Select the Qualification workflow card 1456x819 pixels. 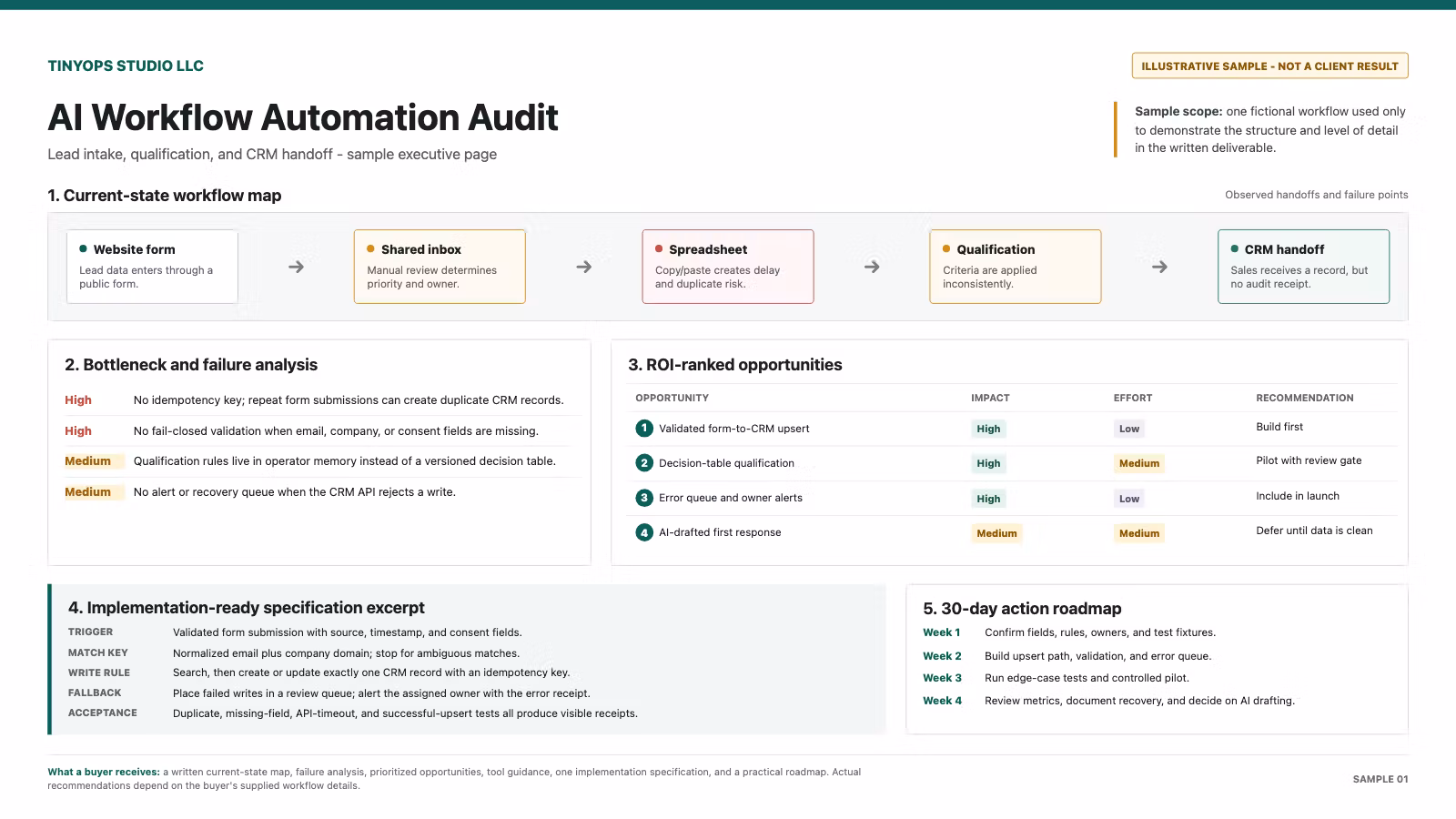(1016, 266)
